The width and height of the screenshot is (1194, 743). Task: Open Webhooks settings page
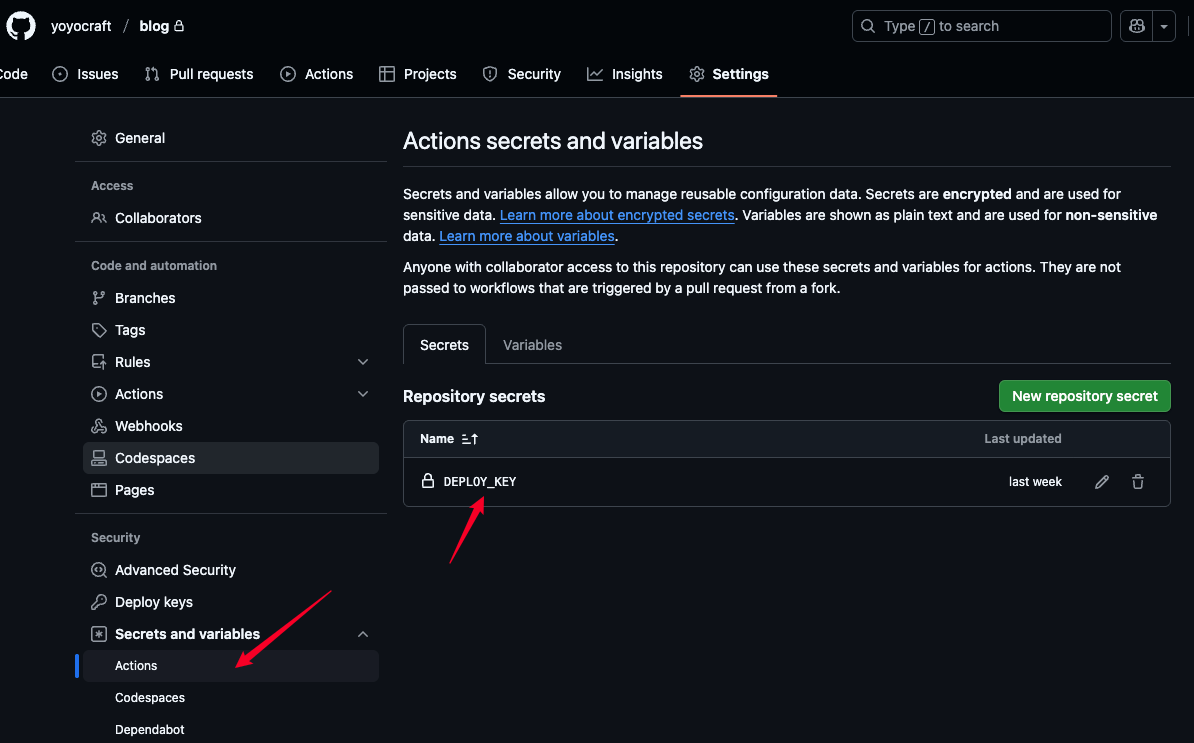tap(231, 426)
